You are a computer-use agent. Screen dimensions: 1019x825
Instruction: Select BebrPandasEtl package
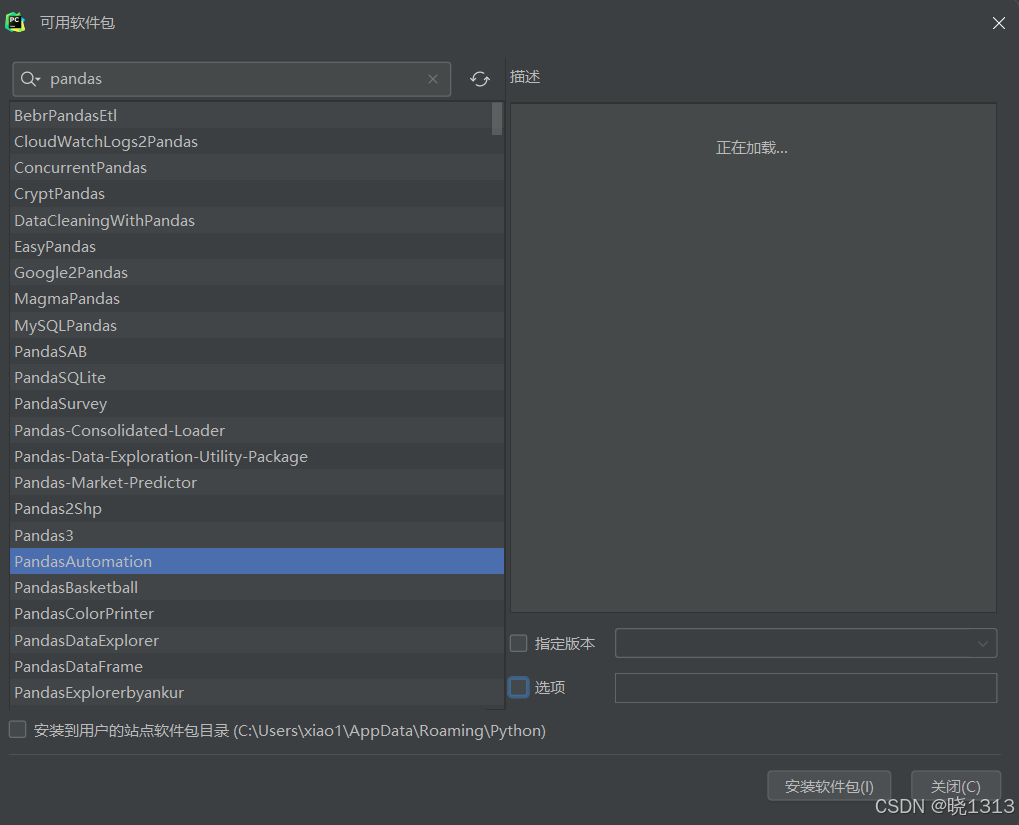click(x=257, y=115)
